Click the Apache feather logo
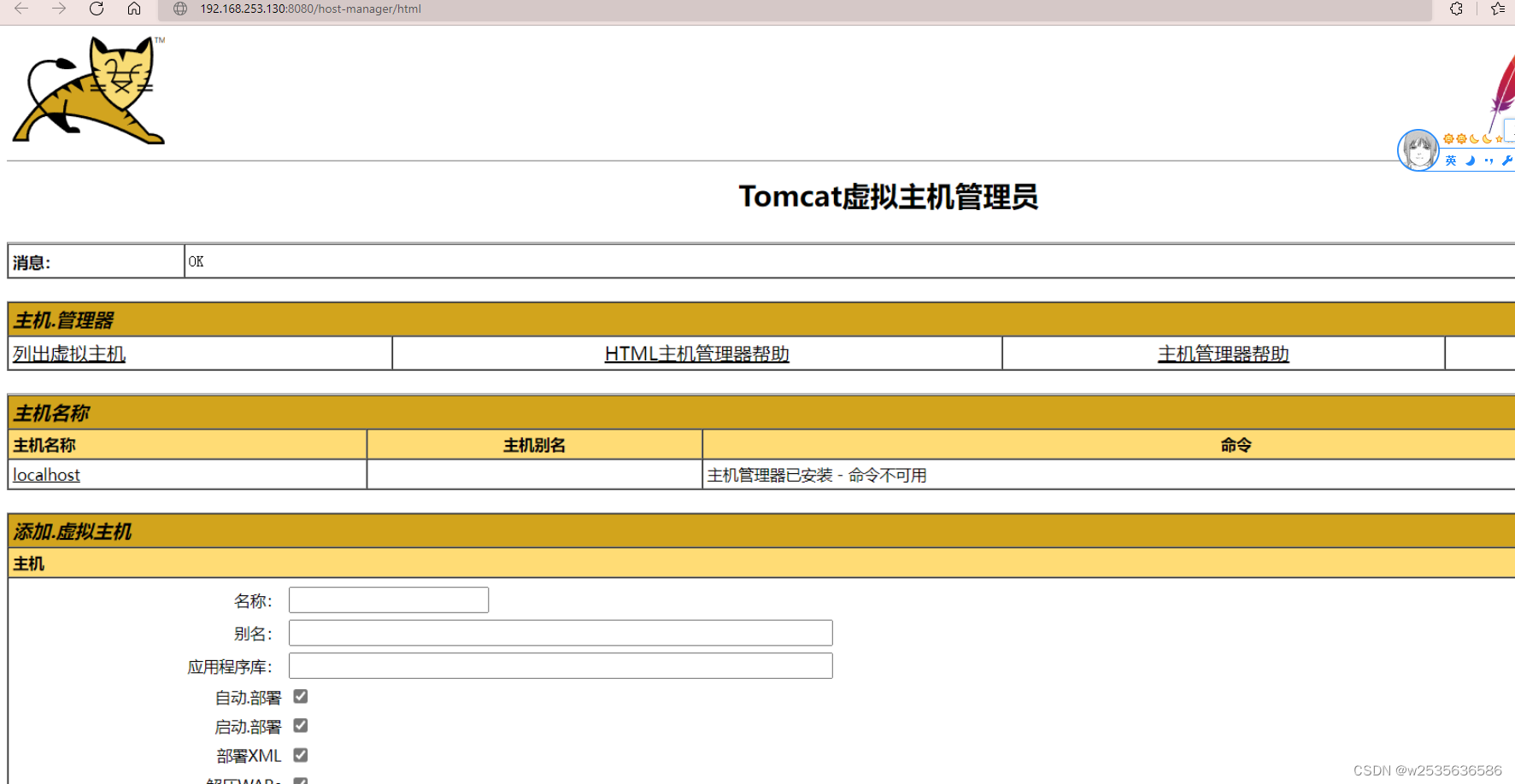The height and width of the screenshot is (784, 1515). point(1502,92)
